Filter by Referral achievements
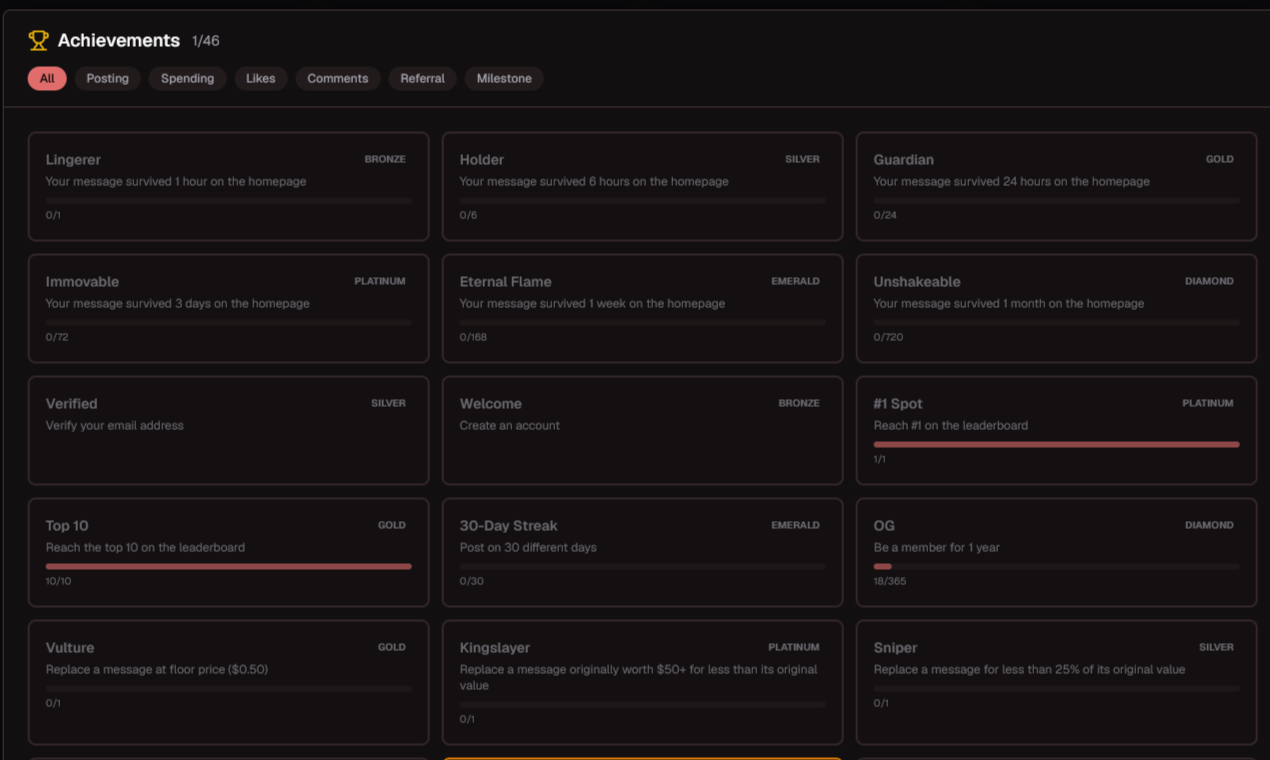This screenshot has width=1270, height=760. (422, 77)
